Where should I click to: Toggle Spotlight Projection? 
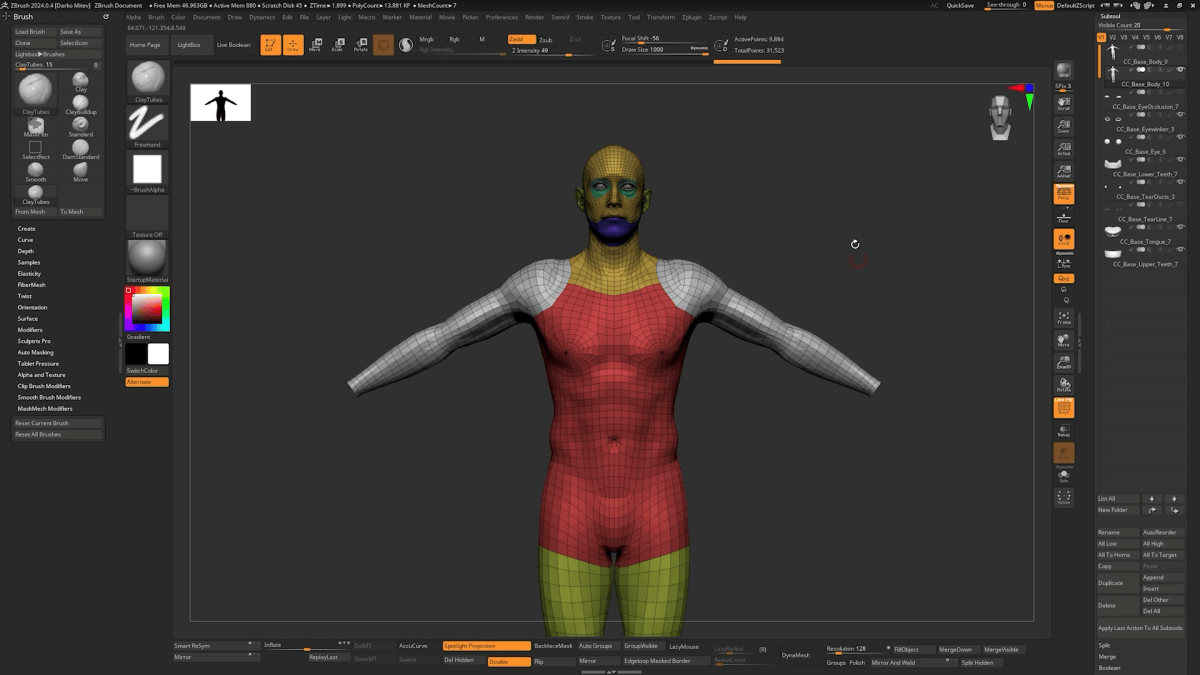pyautogui.click(x=486, y=646)
